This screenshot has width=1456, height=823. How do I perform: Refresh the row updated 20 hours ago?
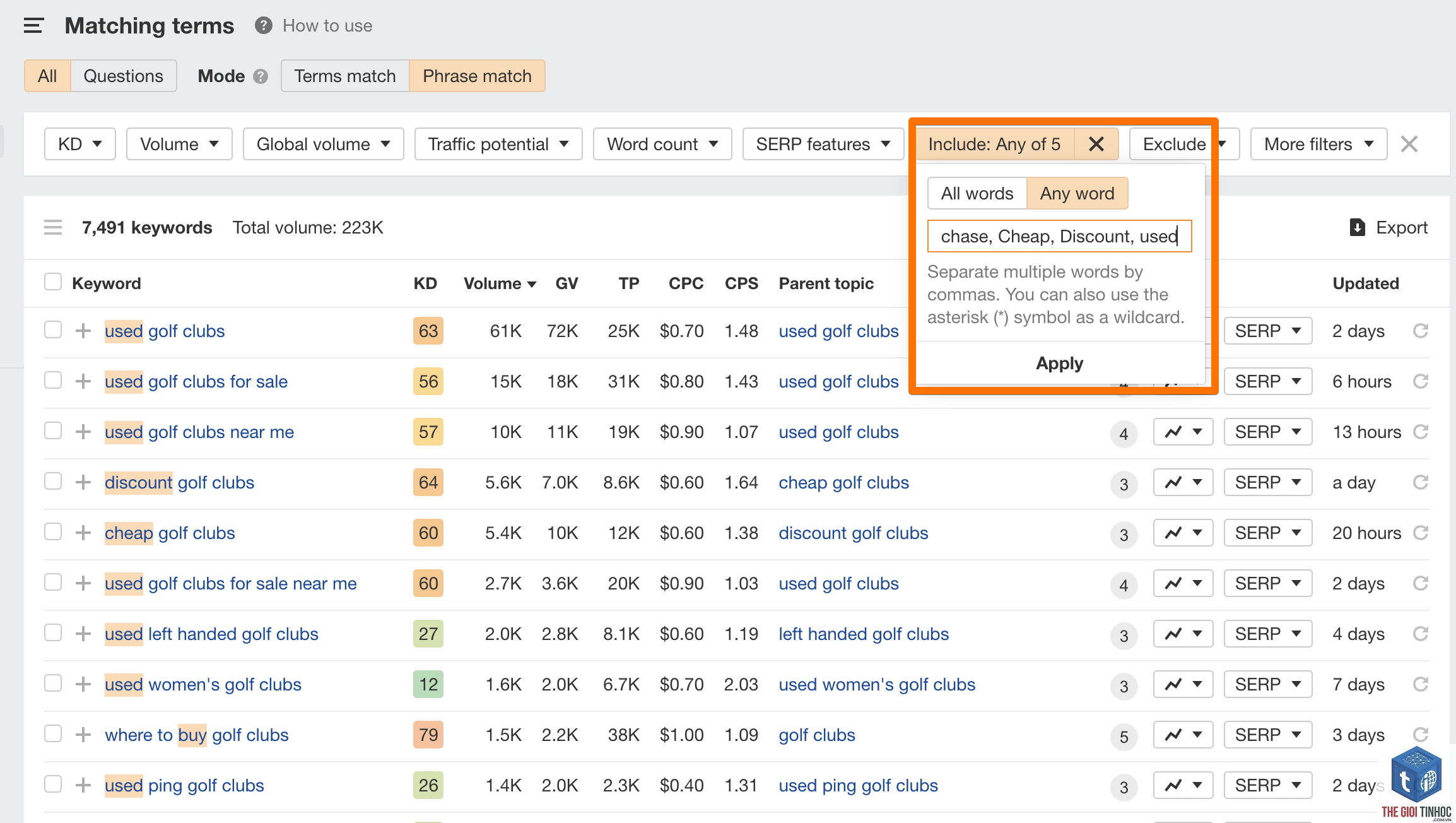(1421, 533)
